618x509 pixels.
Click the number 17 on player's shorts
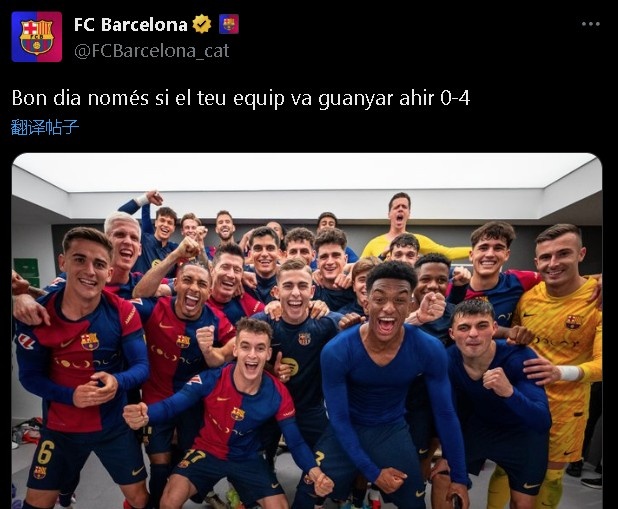(x=194, y=456)
